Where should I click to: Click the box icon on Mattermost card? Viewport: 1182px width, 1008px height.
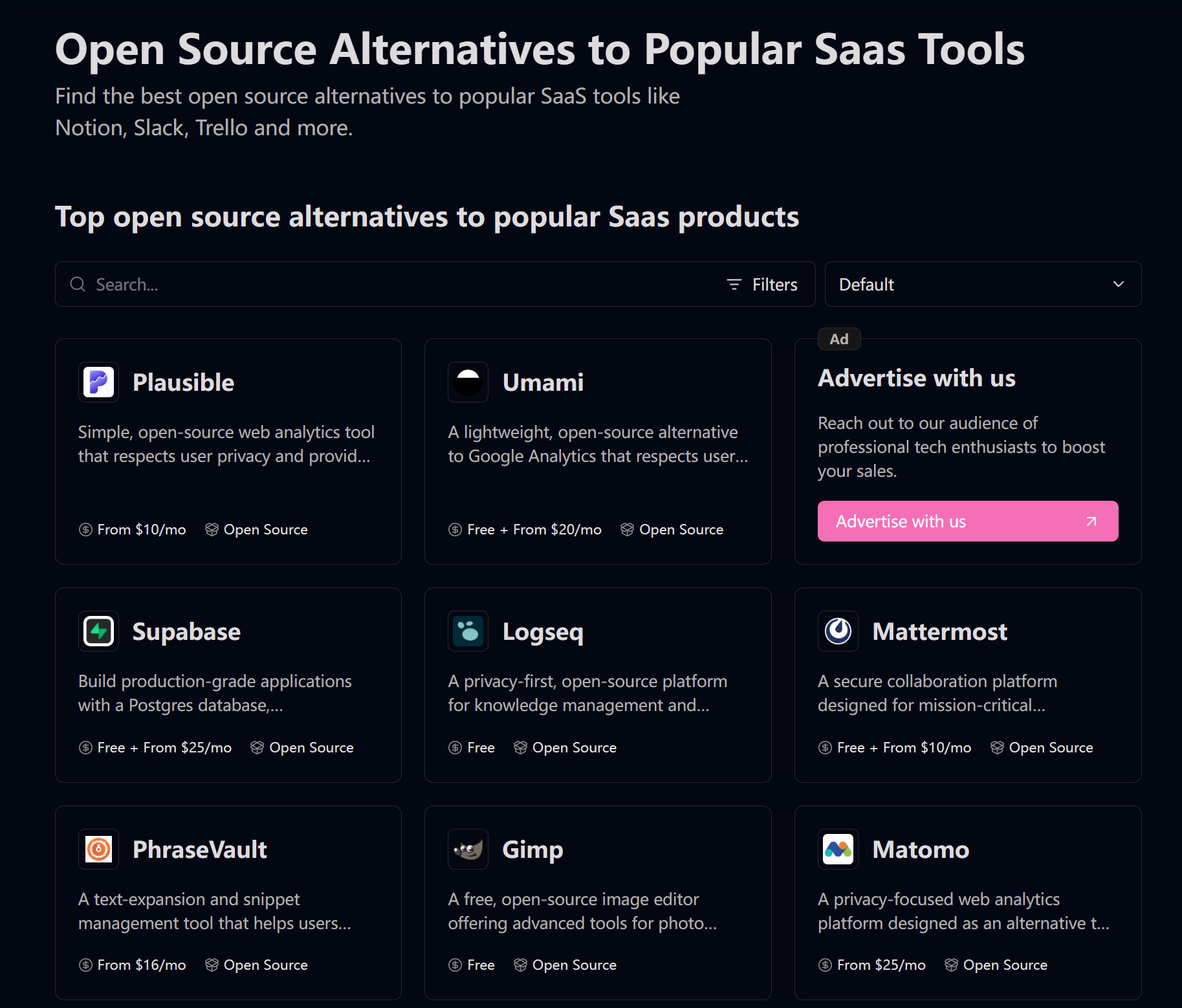997,747
